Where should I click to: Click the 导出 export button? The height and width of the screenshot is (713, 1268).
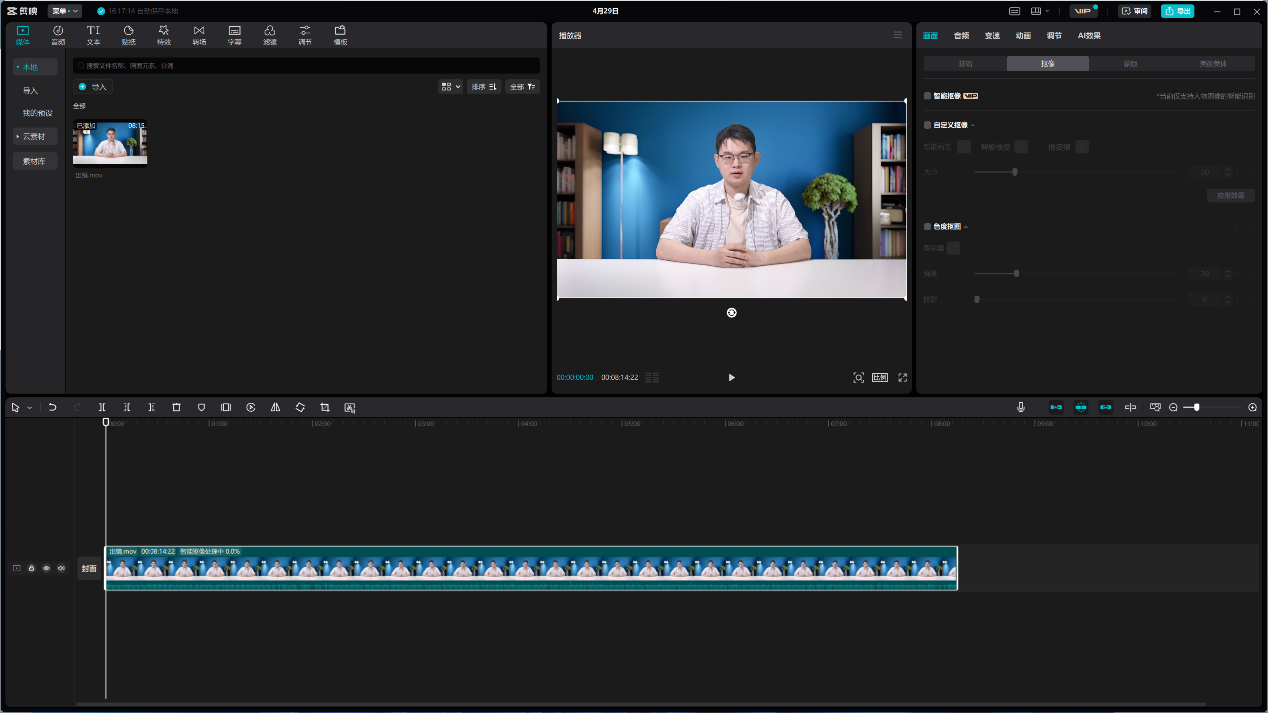pyautogui.click(x=1177, y=11)
